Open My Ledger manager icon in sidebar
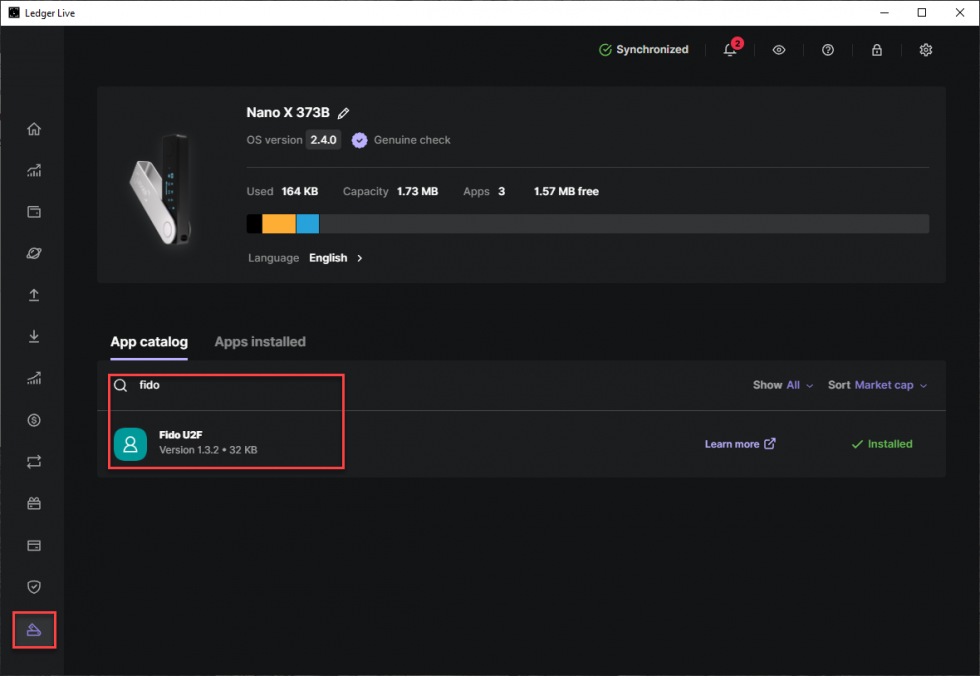Screen dimensions: 980x676 tap(34, 630)
